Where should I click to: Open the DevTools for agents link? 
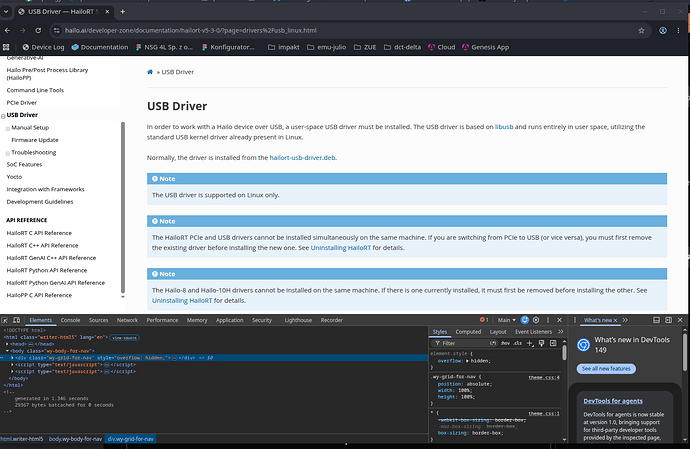[613, 401]
